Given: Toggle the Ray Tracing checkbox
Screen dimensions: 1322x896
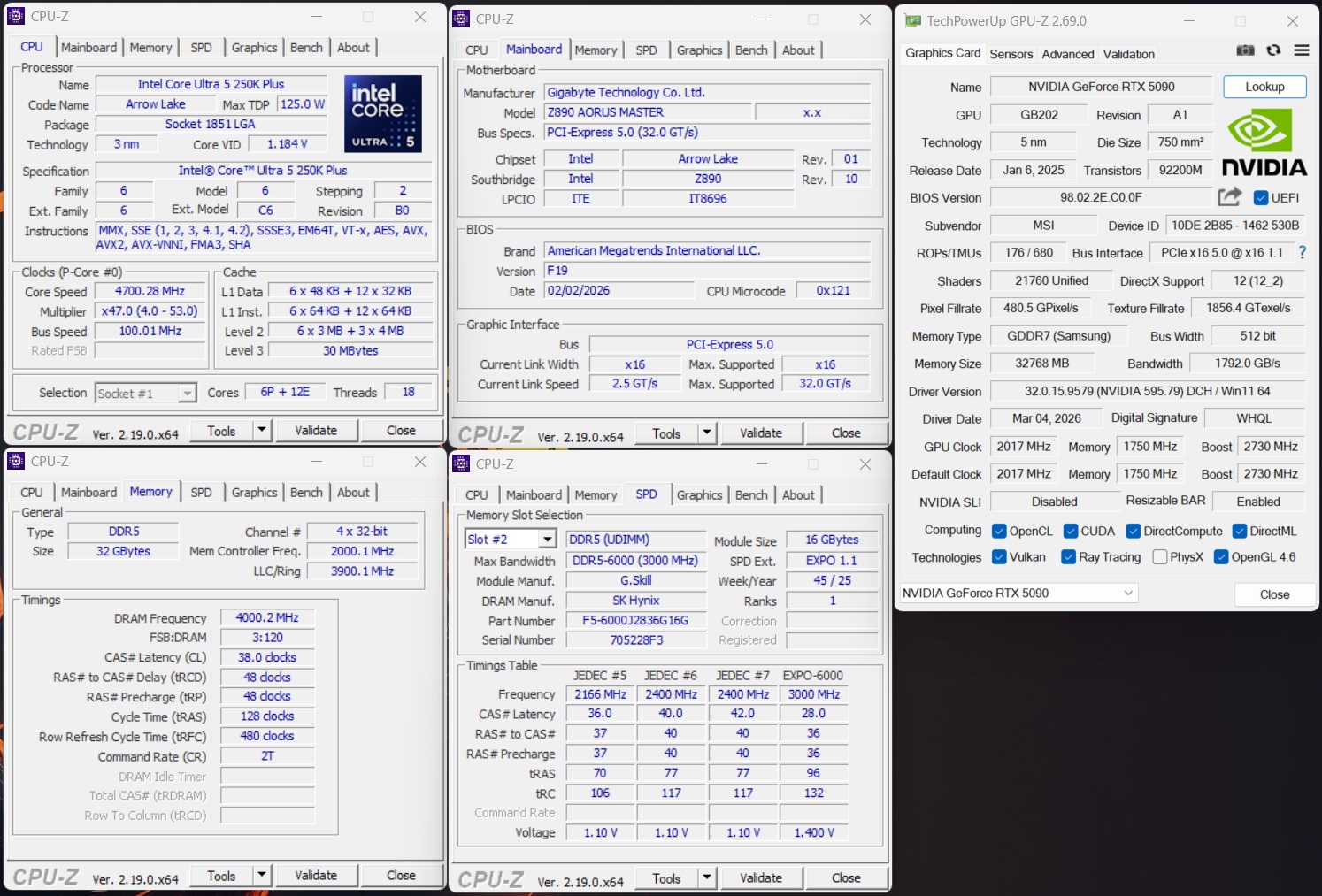Looking at the screenshot, I should (1069, 557).
